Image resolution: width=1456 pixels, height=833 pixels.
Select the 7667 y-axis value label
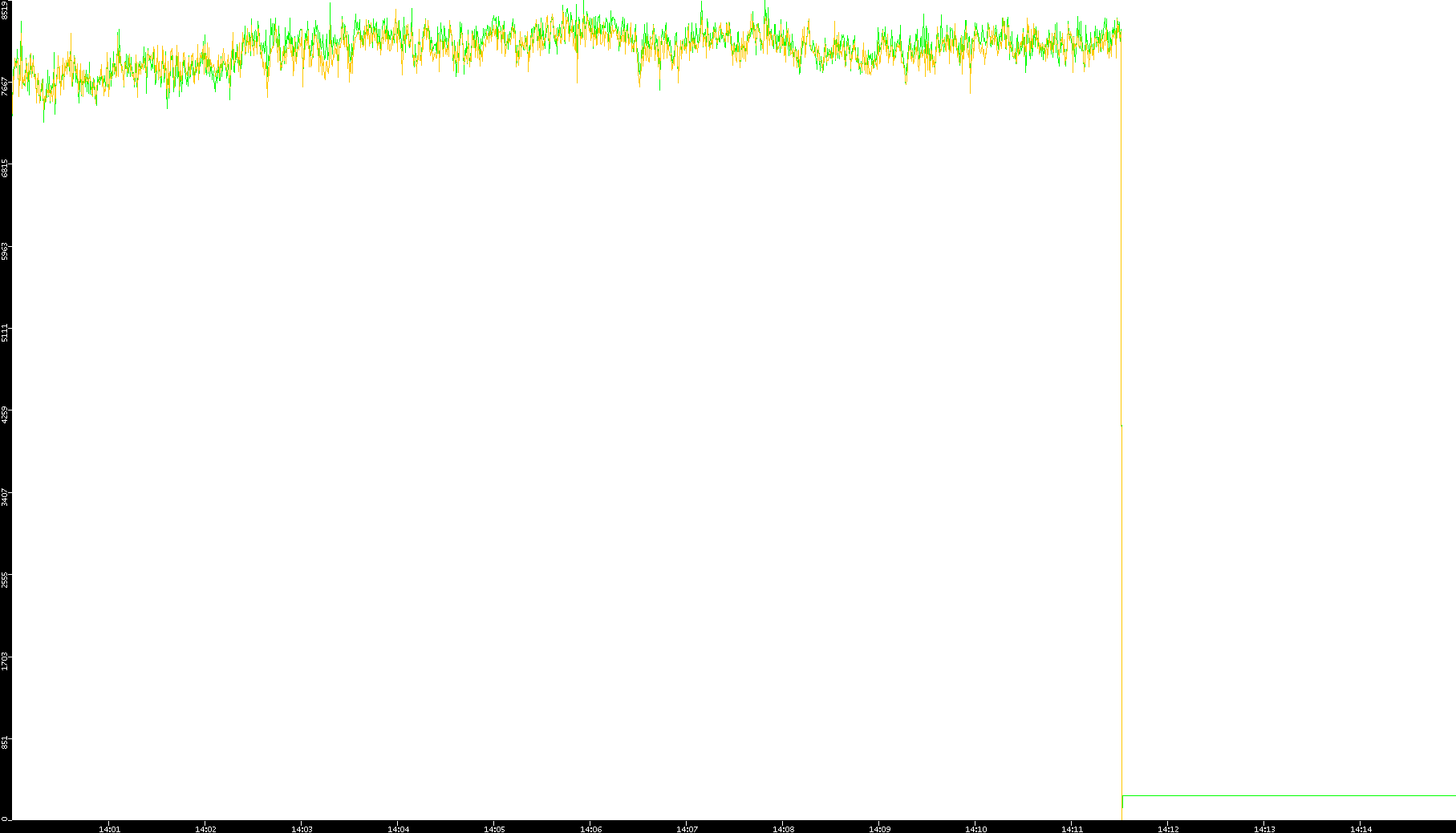coord(5,87)
